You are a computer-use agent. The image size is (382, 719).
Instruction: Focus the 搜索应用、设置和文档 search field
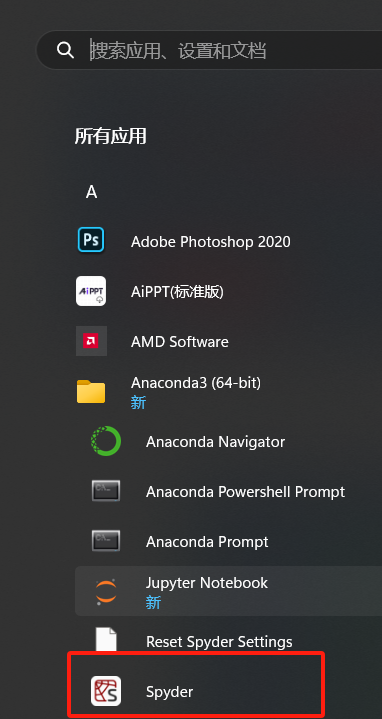click(x=209, y=50)
